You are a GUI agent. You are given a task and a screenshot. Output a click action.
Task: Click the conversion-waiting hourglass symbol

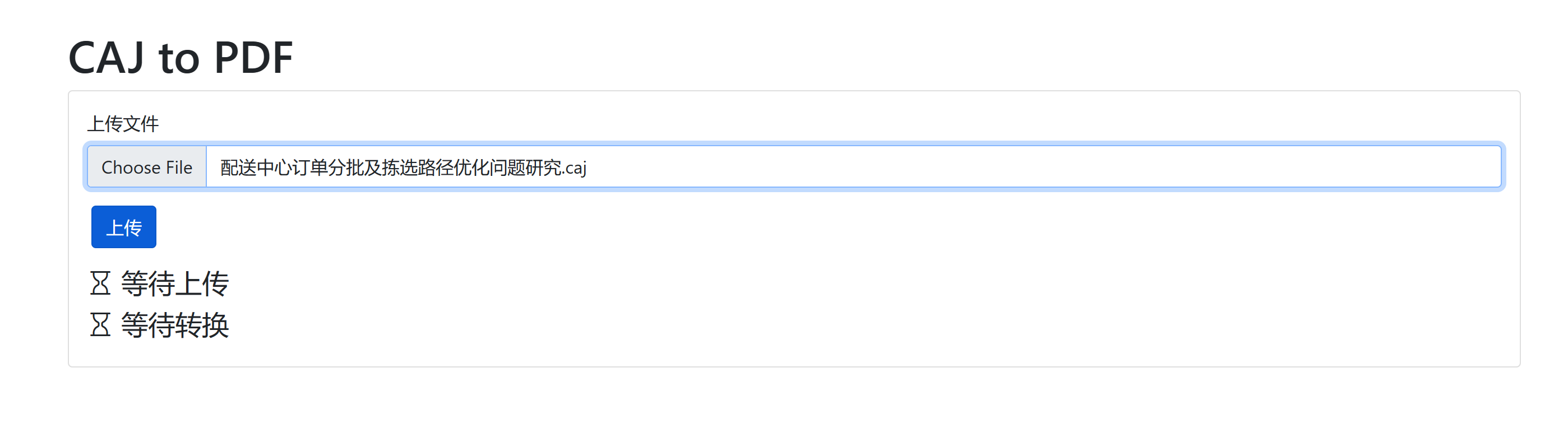101,326
